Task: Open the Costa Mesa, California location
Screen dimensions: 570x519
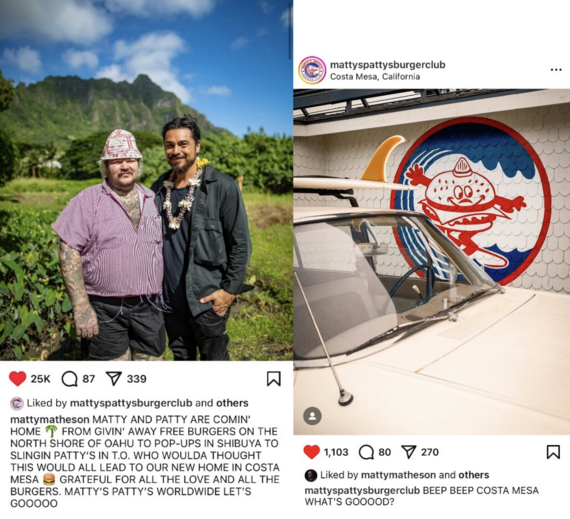Action: pyautogui.click(x=375, y=77)
